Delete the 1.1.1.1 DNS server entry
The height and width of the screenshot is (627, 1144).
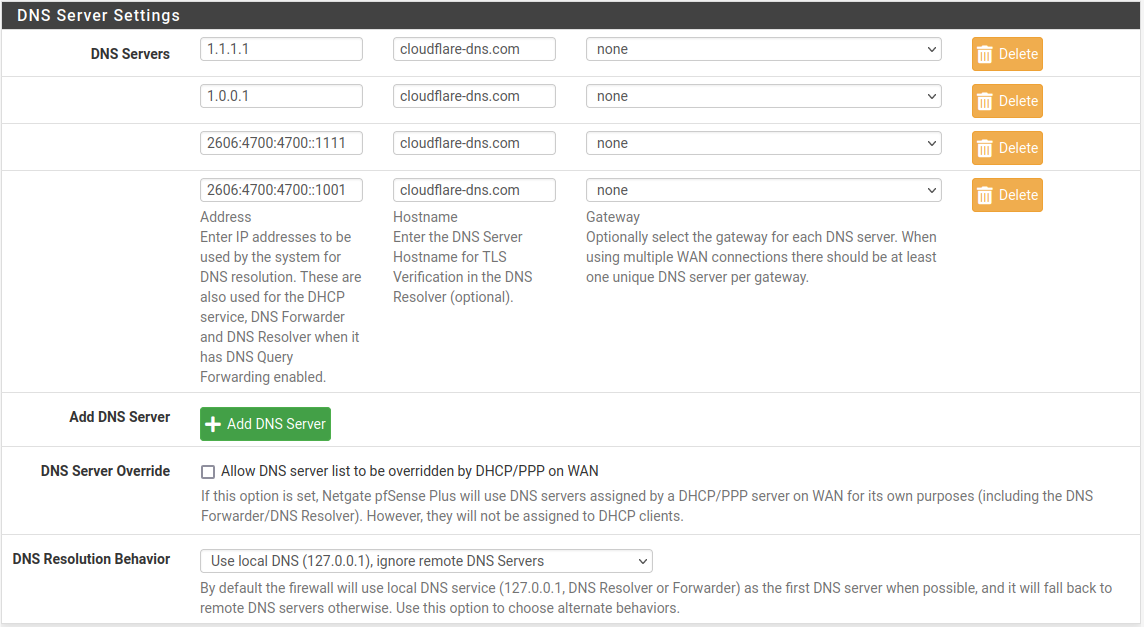(x=1006, y=54)
